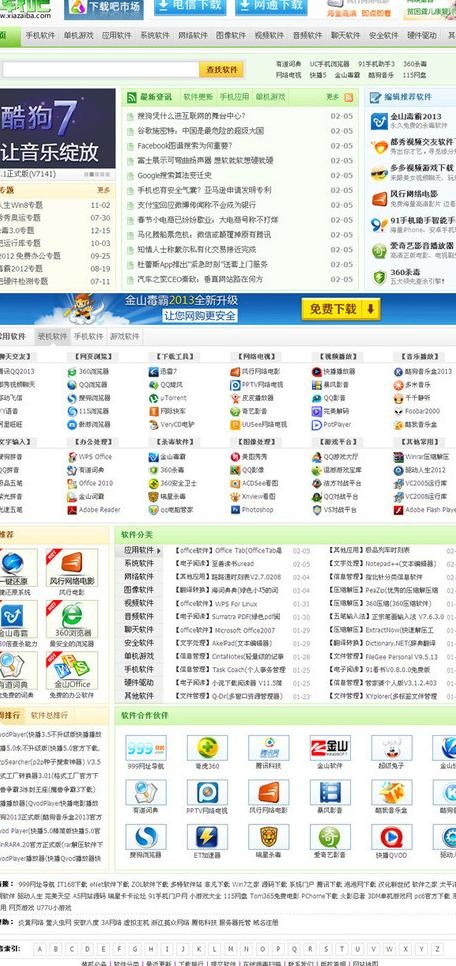The image size is (456, 966).
Task: Select 聊天软件 in the 软件分类 list
Action: [139, 630]
